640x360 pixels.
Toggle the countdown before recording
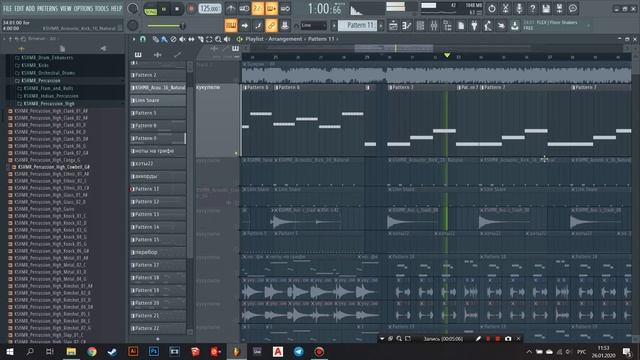point(258,9)
